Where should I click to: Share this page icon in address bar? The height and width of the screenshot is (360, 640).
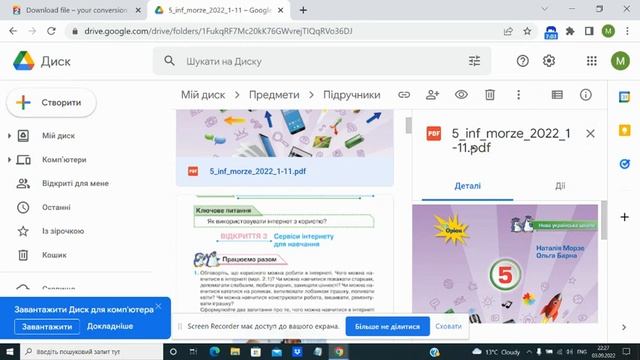pyautogui.click(x=508, y=31)
